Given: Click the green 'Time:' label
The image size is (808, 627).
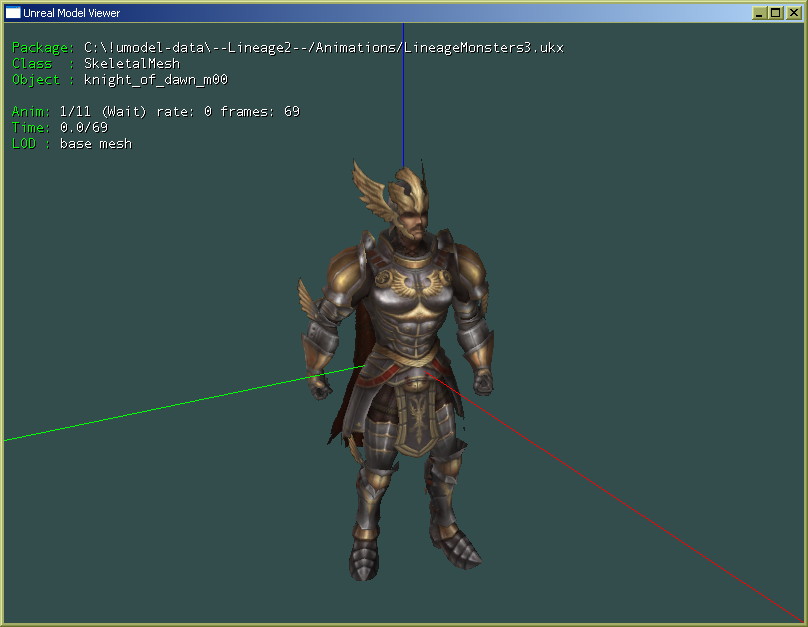Looking at the screenshot, I should (31, 127).
